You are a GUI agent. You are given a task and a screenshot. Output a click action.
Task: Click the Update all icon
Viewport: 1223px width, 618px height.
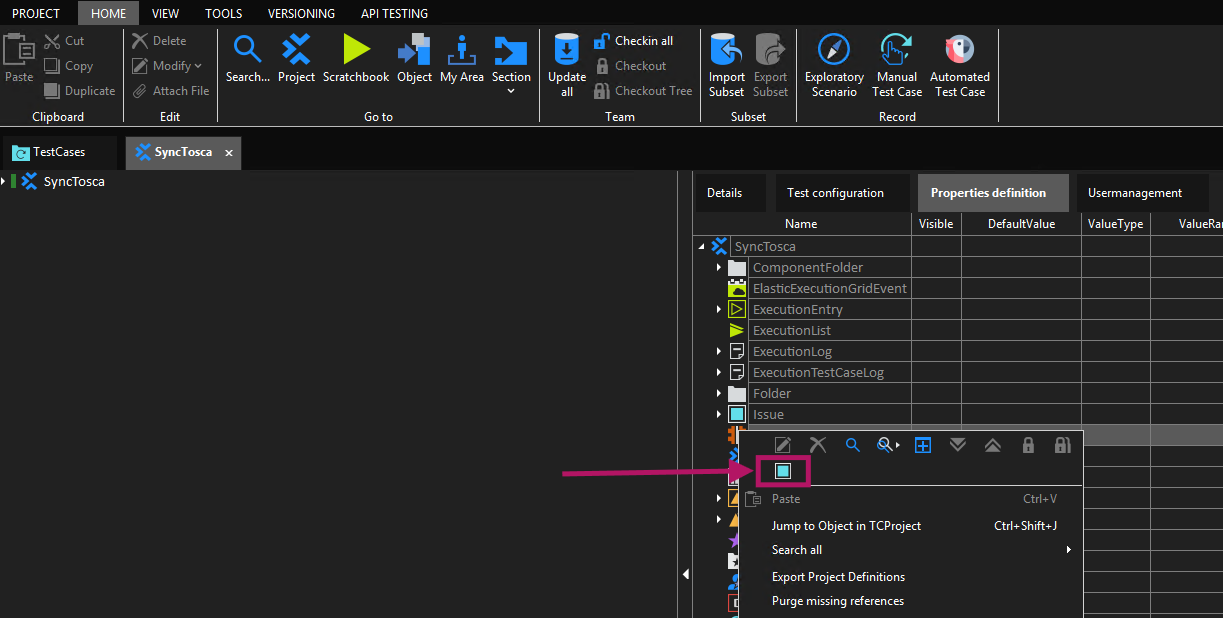click(567, 50)
